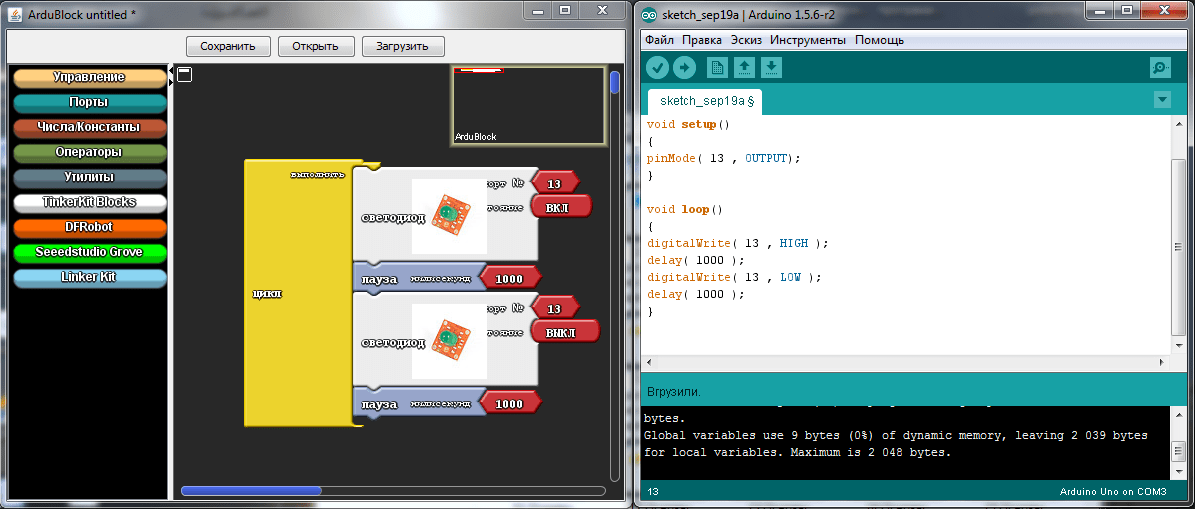Viewport: 1195px width, 509px height.
Task: Click the Upload arrow icon in Arduino
Action: point(684,67)
